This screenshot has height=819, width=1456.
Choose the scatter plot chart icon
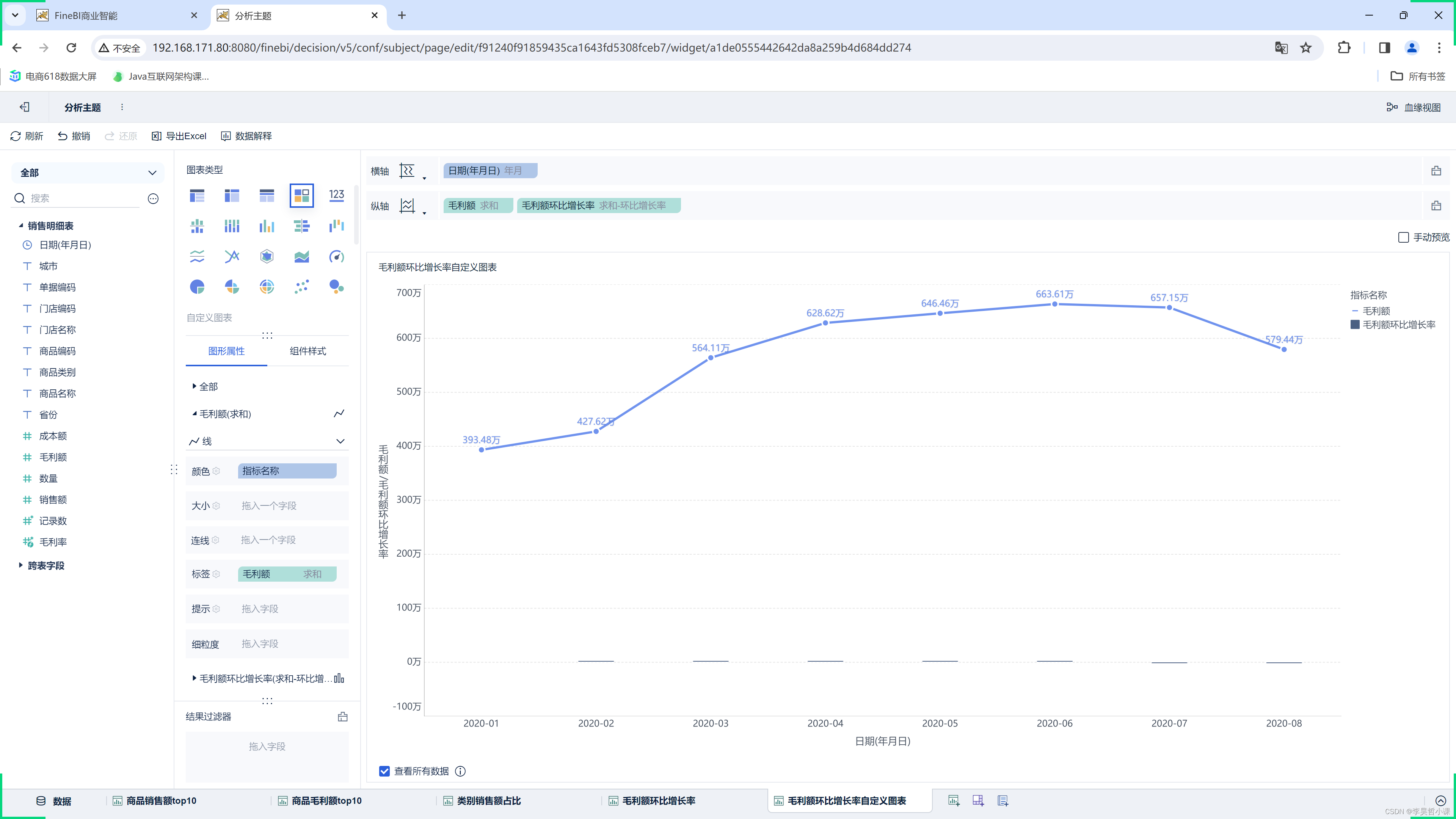[x=301, y=287]
